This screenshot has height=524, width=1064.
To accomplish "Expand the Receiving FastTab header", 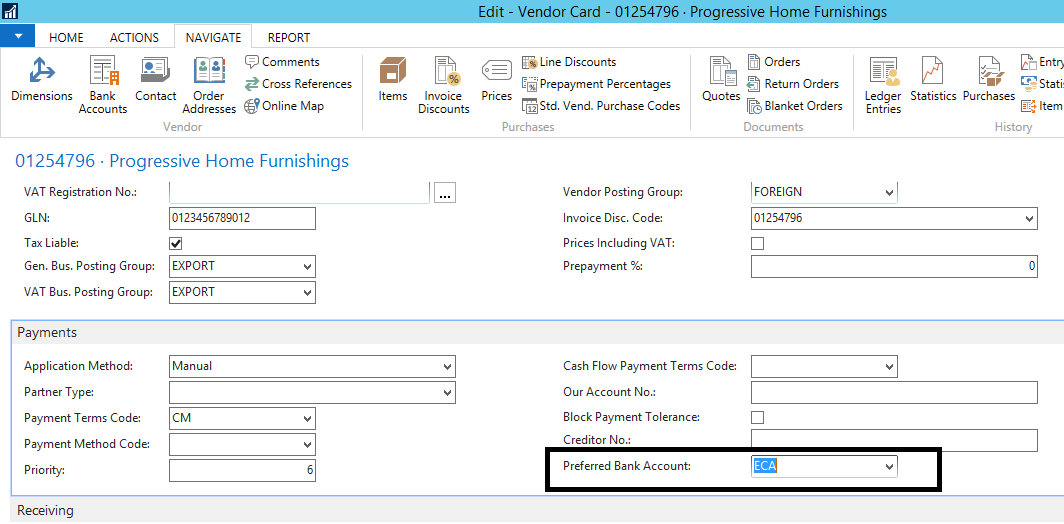I will tap(537, 510).
